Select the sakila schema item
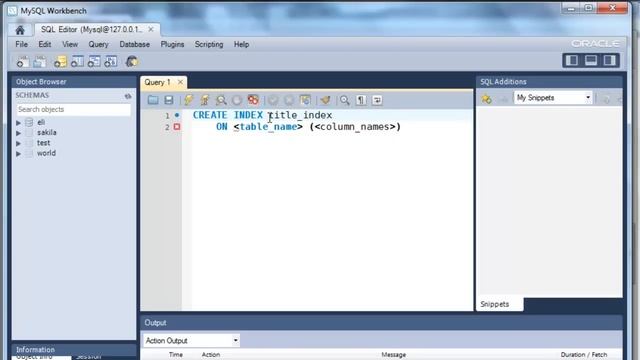Image resolution: width=640 pixels, height=360 pixels. click(47, 133)
